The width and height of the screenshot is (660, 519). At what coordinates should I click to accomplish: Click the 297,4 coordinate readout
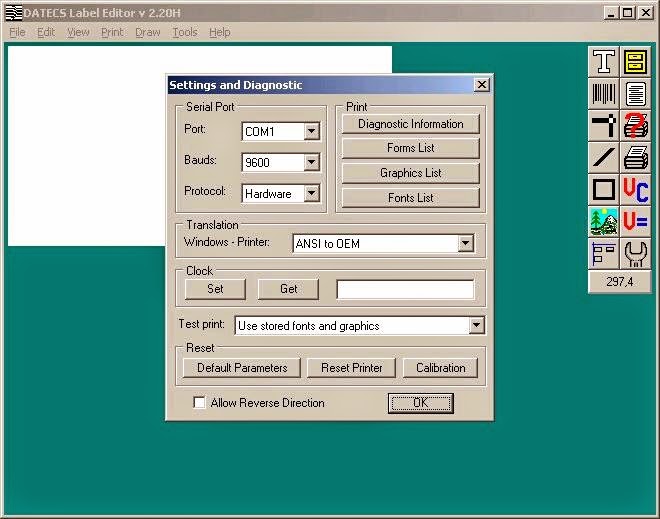(x=620, y=282)
